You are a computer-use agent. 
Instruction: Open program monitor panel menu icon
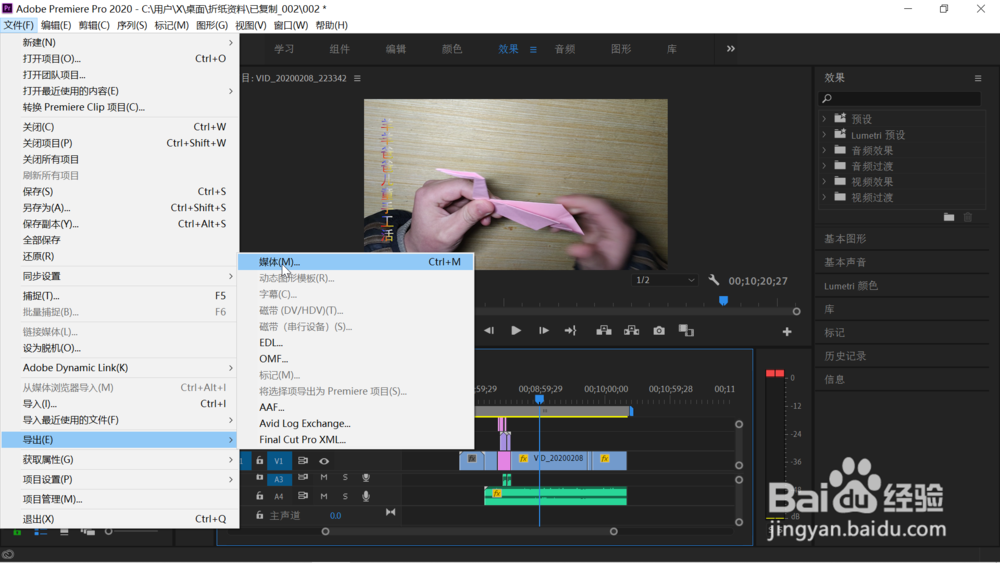coord(357,78)
